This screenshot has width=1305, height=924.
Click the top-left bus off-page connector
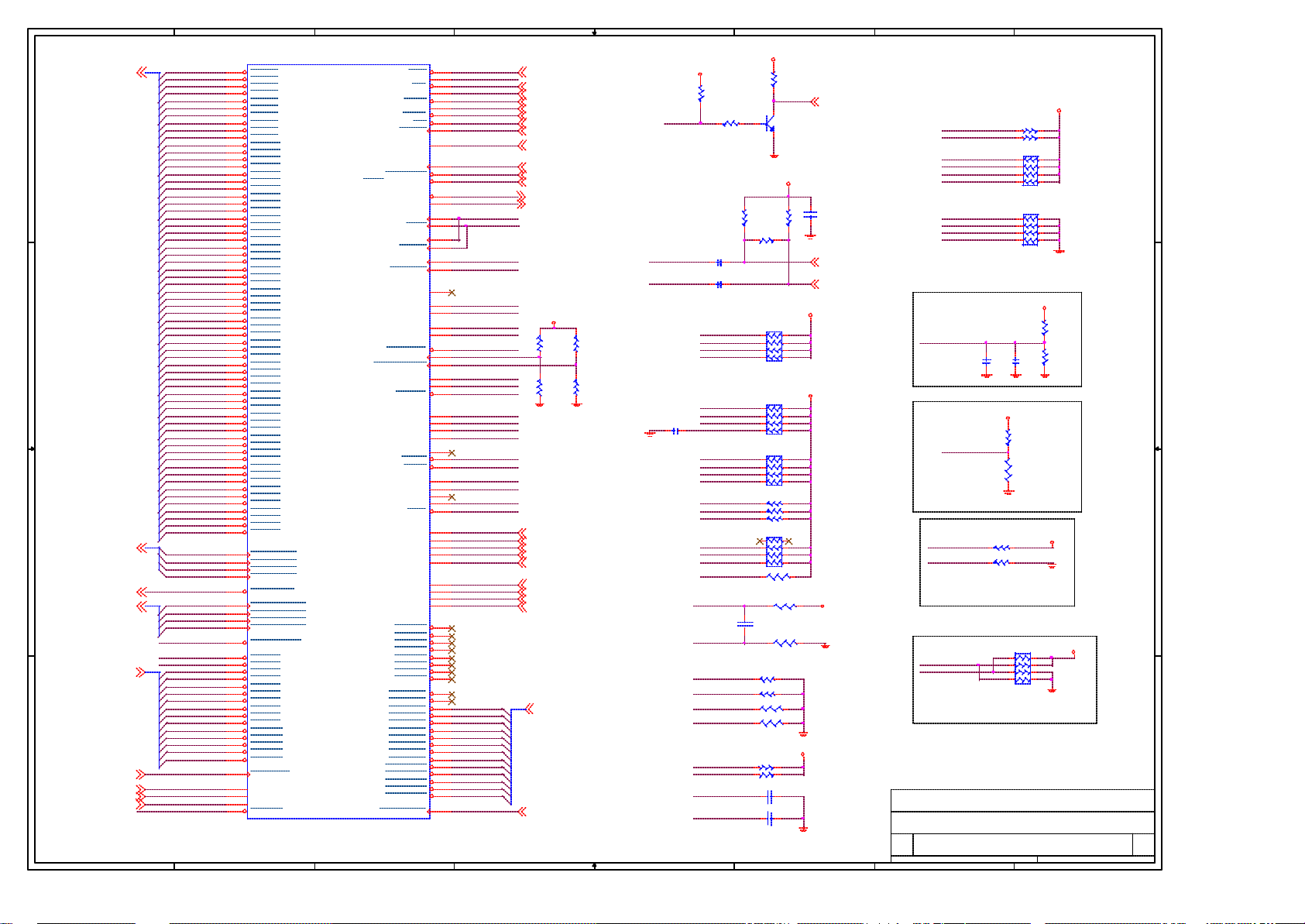pos(141,72)
